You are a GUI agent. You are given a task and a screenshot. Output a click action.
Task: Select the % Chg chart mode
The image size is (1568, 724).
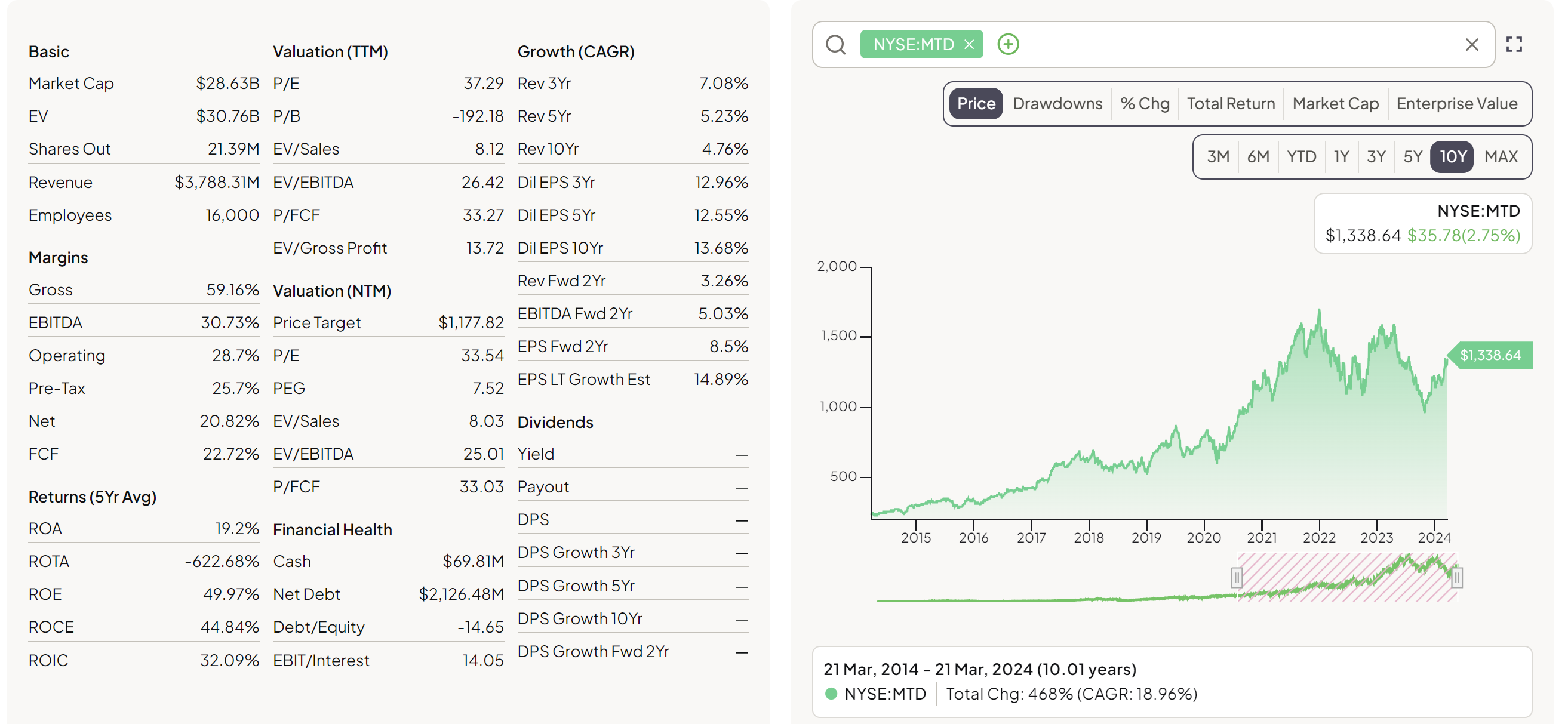pyautogui.click(x=1144, y=104)
